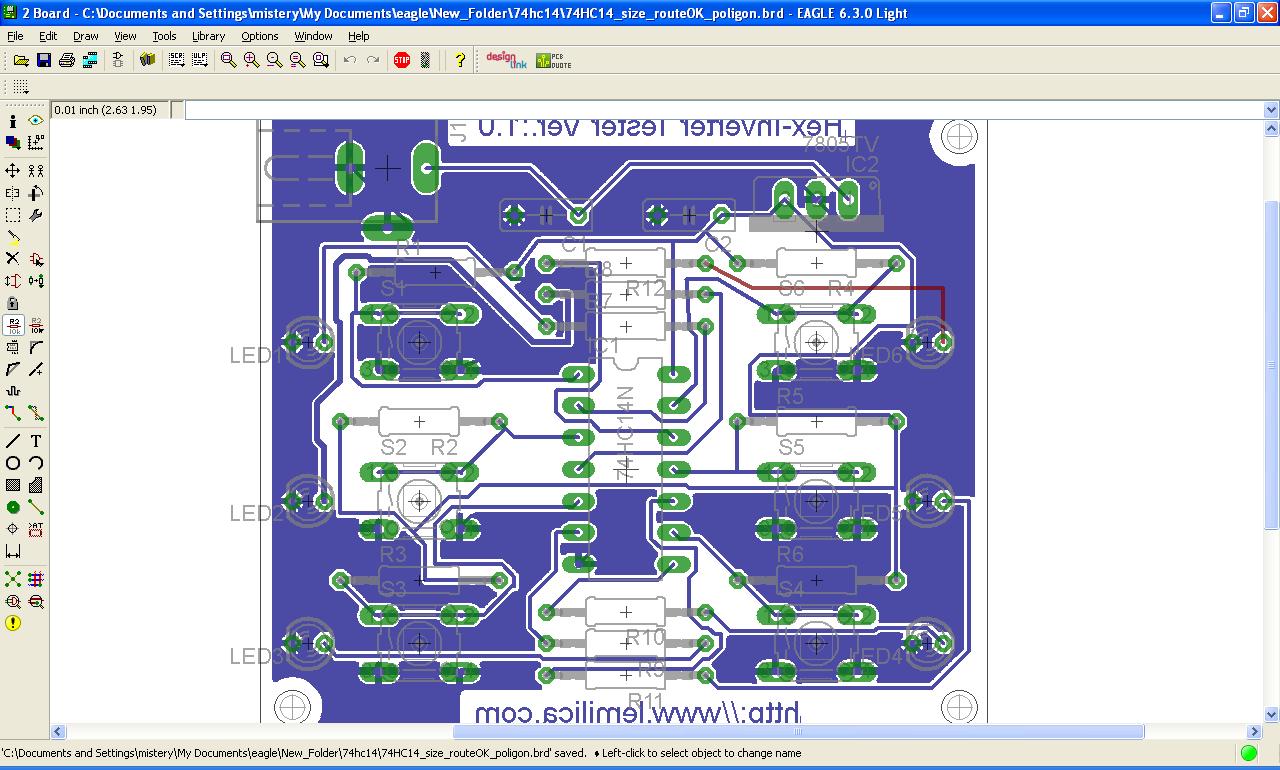This screenshot has width=1280, height=770.
Task: Toggle the Show (eye) tool
Action: (36, 121)
